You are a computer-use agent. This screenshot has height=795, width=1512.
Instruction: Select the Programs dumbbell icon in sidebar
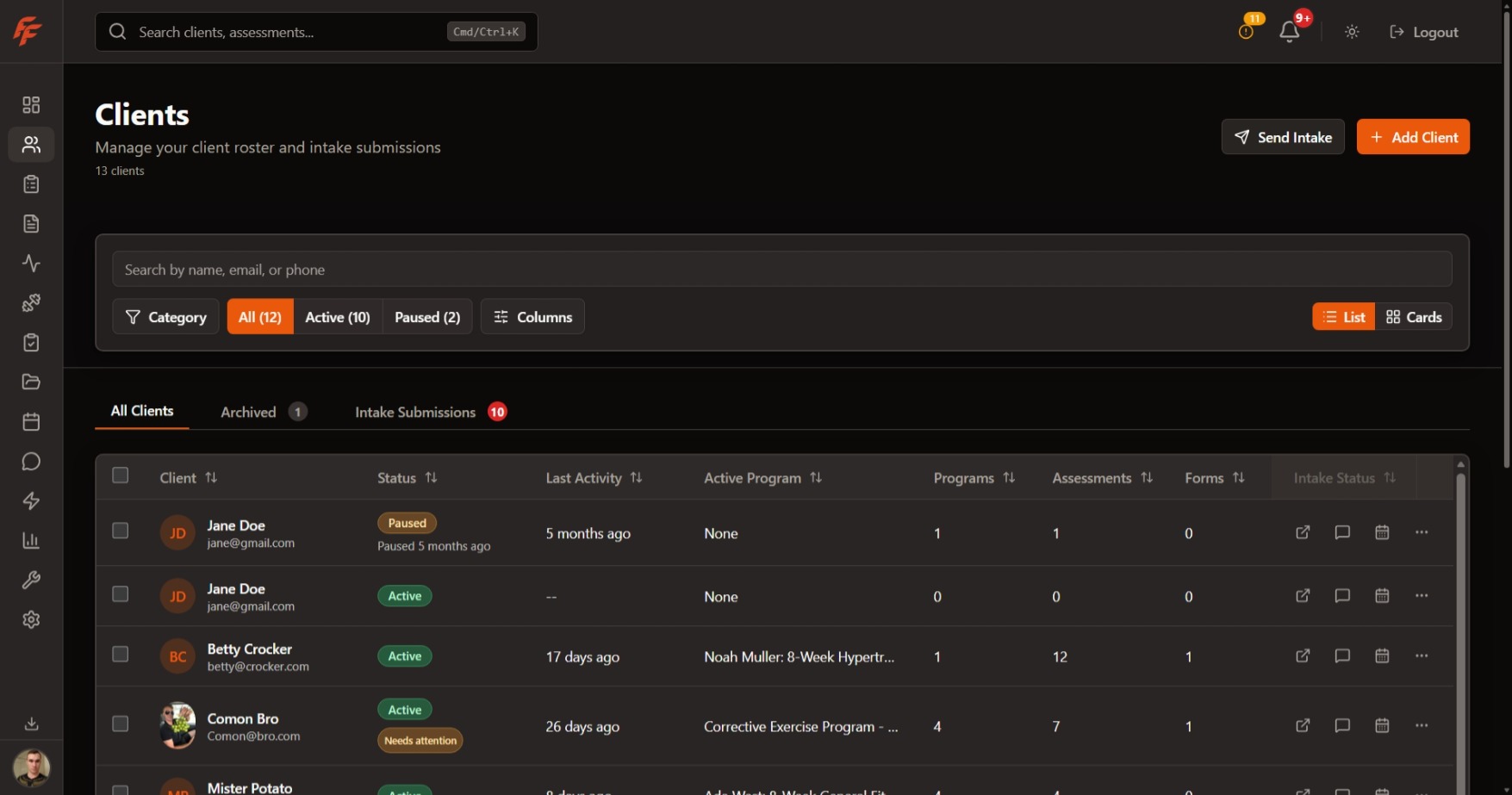pos(31,303)
